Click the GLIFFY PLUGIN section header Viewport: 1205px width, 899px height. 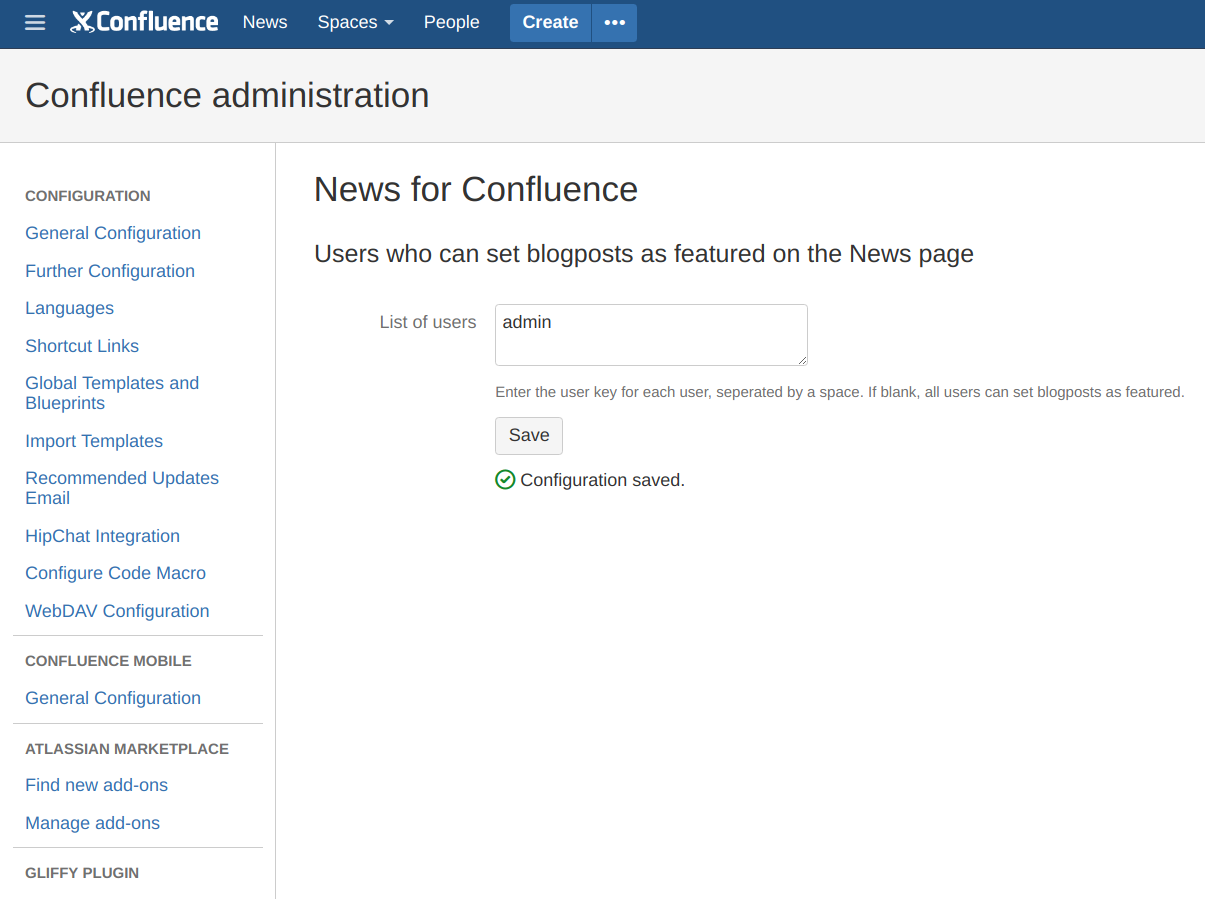82,873
